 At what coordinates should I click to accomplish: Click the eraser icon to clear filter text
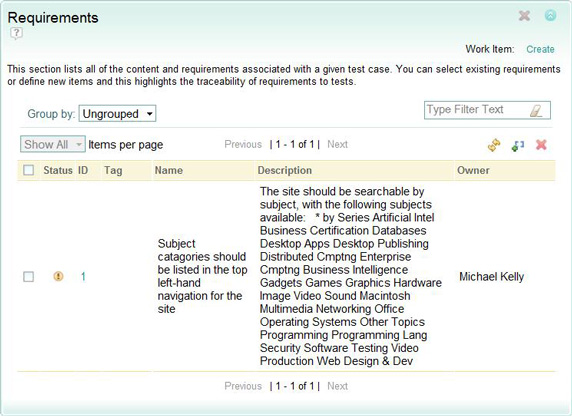(x=536, y=111)
